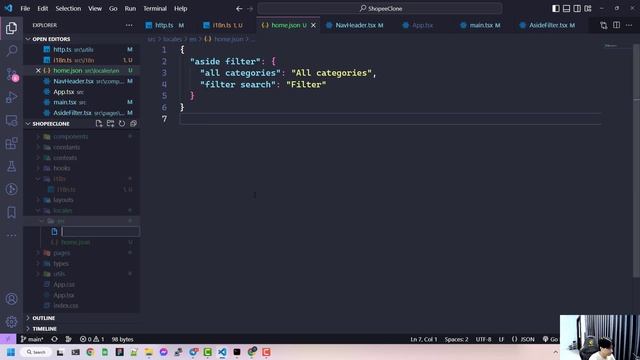The height and width of the screenshot is (360, 640).
Task: Refresh the Explorer file tree
Action: pos(122,124)
